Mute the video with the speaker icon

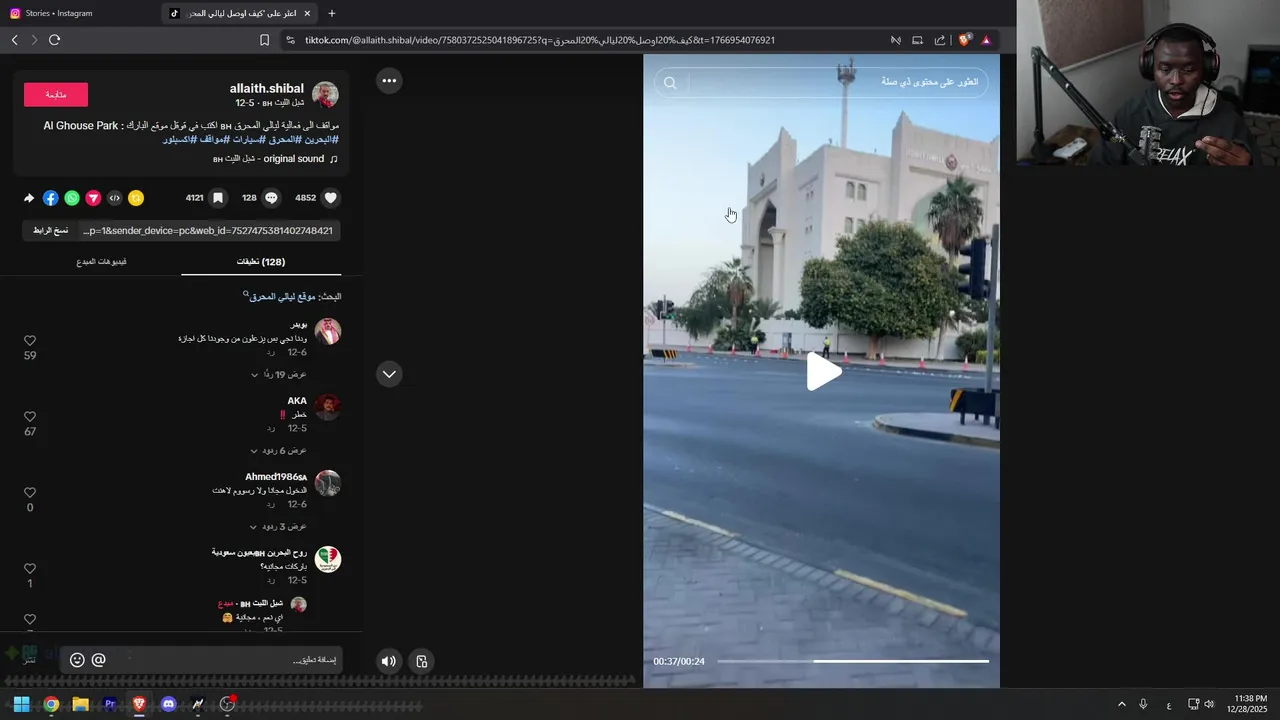[x=389, y=661]
